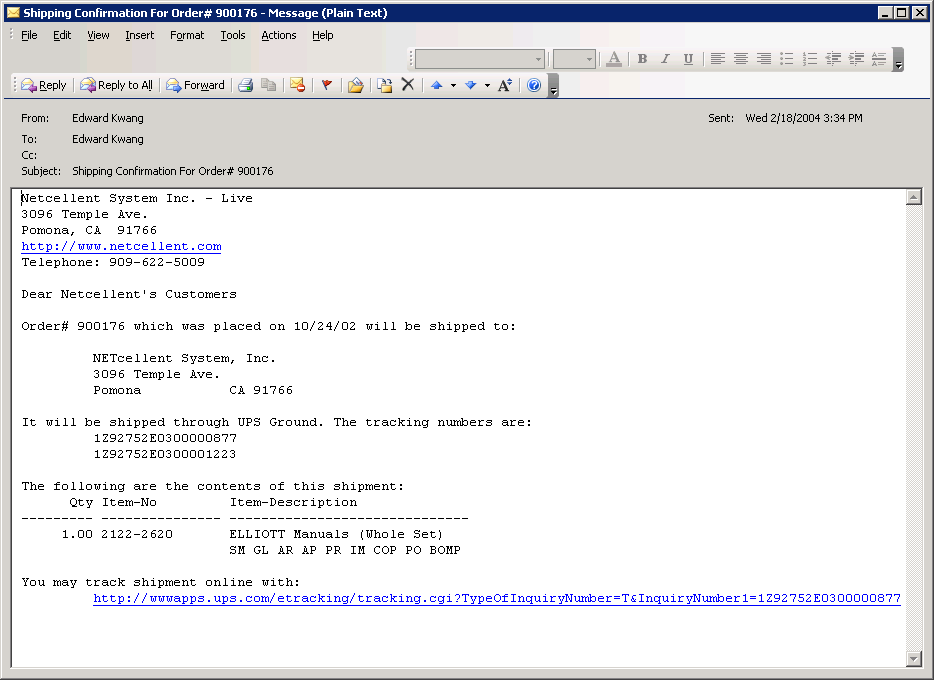Toggle Italic formatting

665,59
